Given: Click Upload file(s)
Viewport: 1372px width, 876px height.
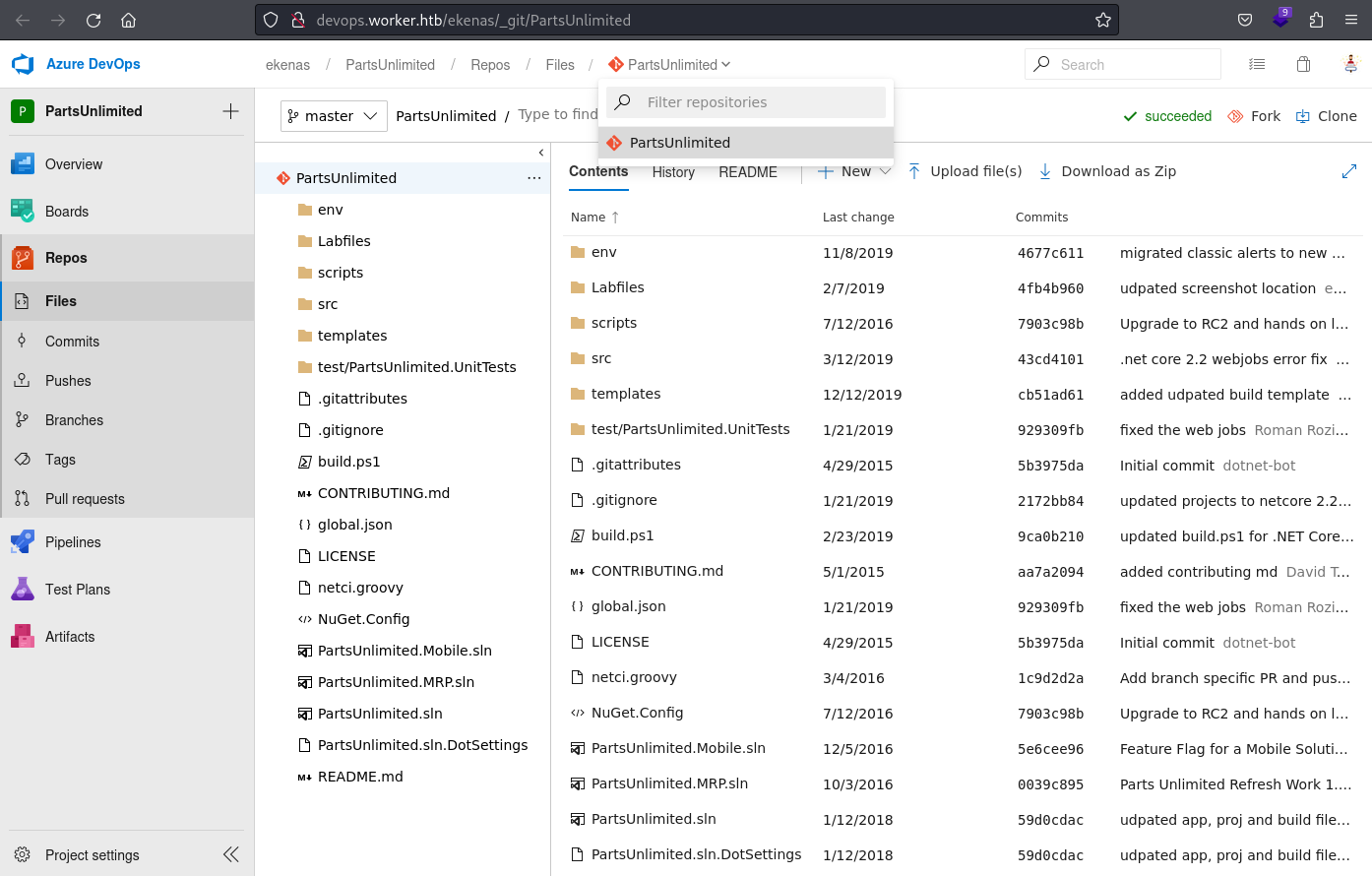Looking at the screenshot, I should pos(965,171).
